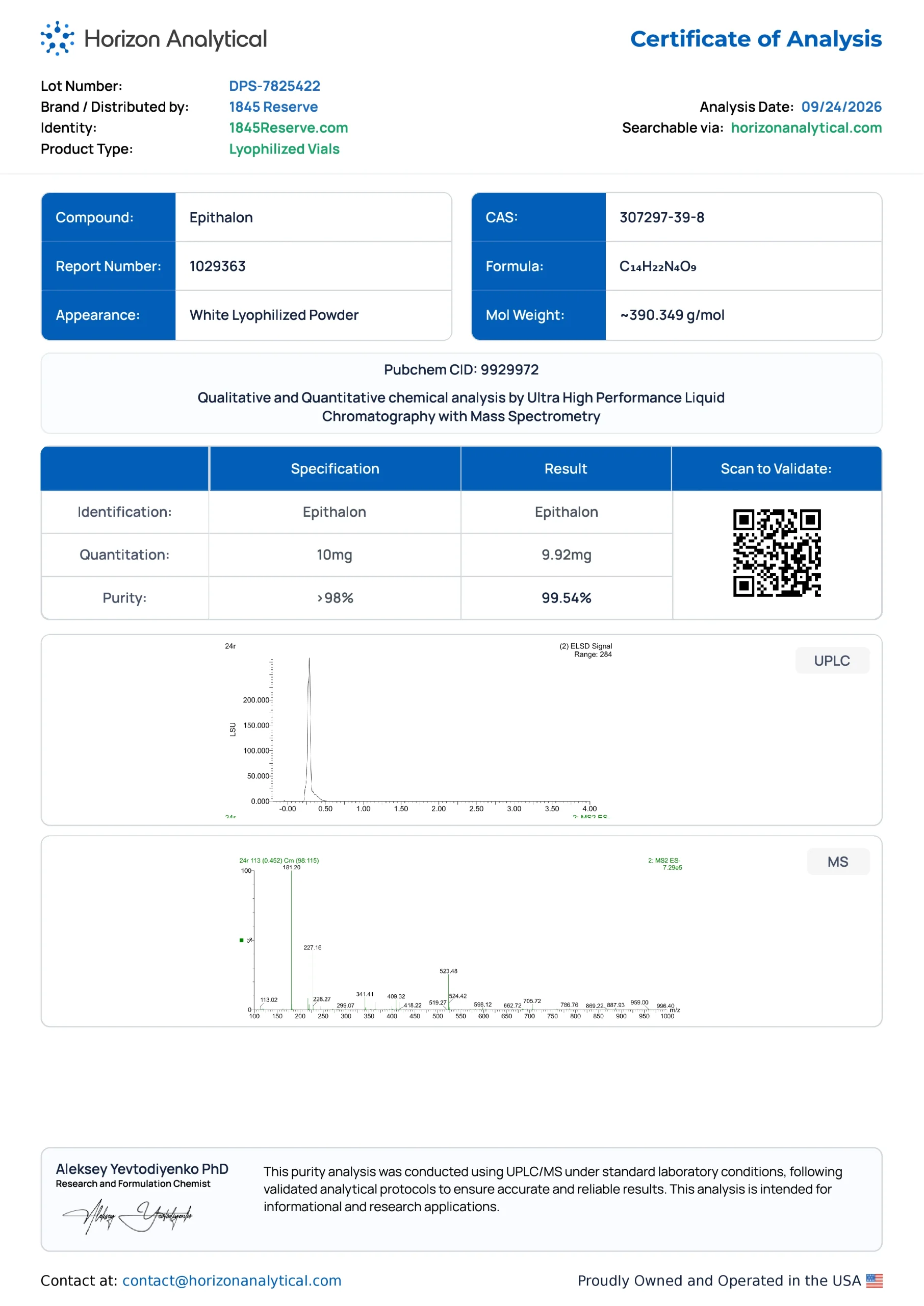Select report number 1029363
This screenshot has height=1306, width=924.
(217, 266)
